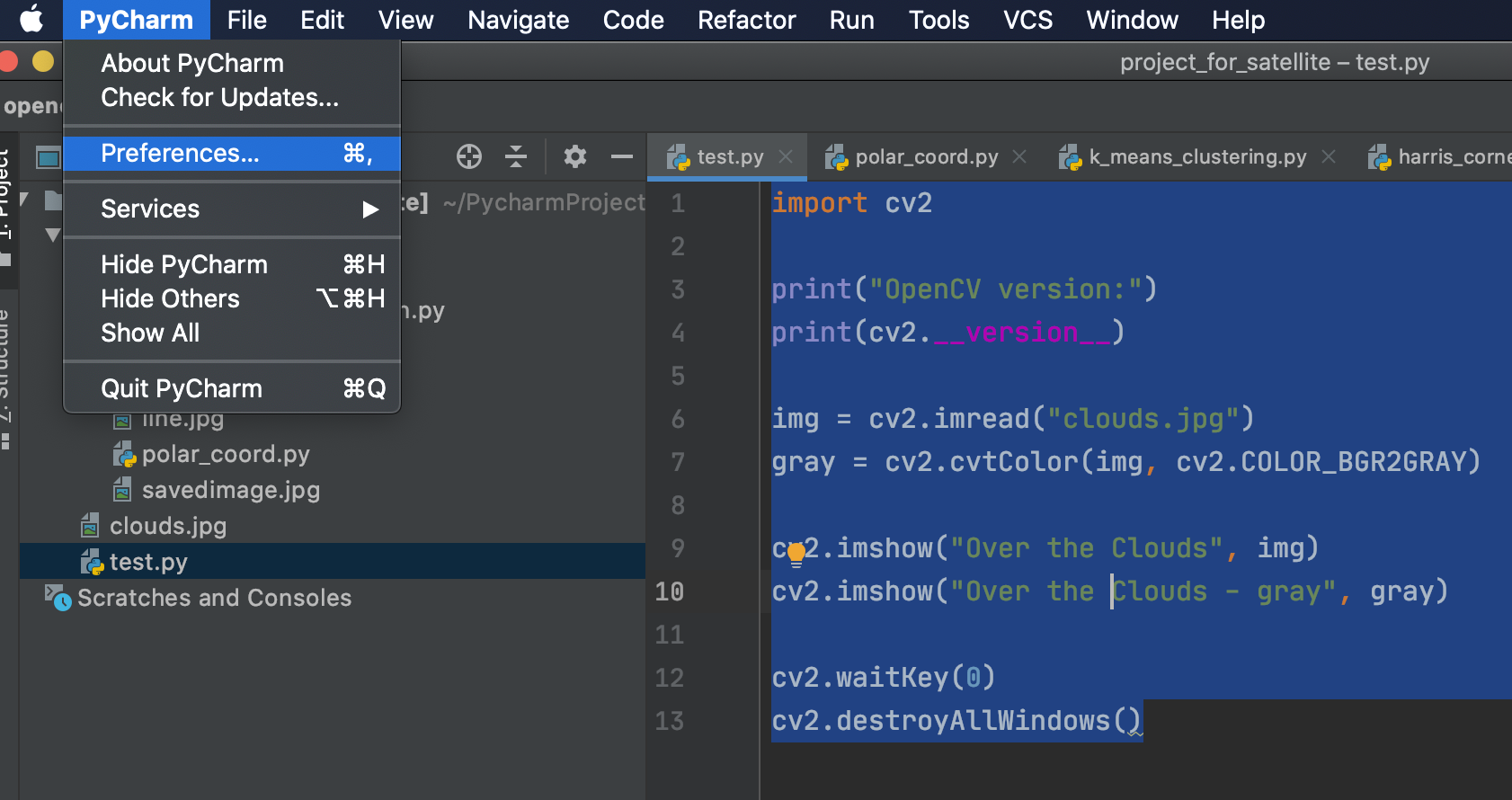Viewport: 1512px width, 800px height.
Task: Open the Refactor menu
Action: click(746, 20)
